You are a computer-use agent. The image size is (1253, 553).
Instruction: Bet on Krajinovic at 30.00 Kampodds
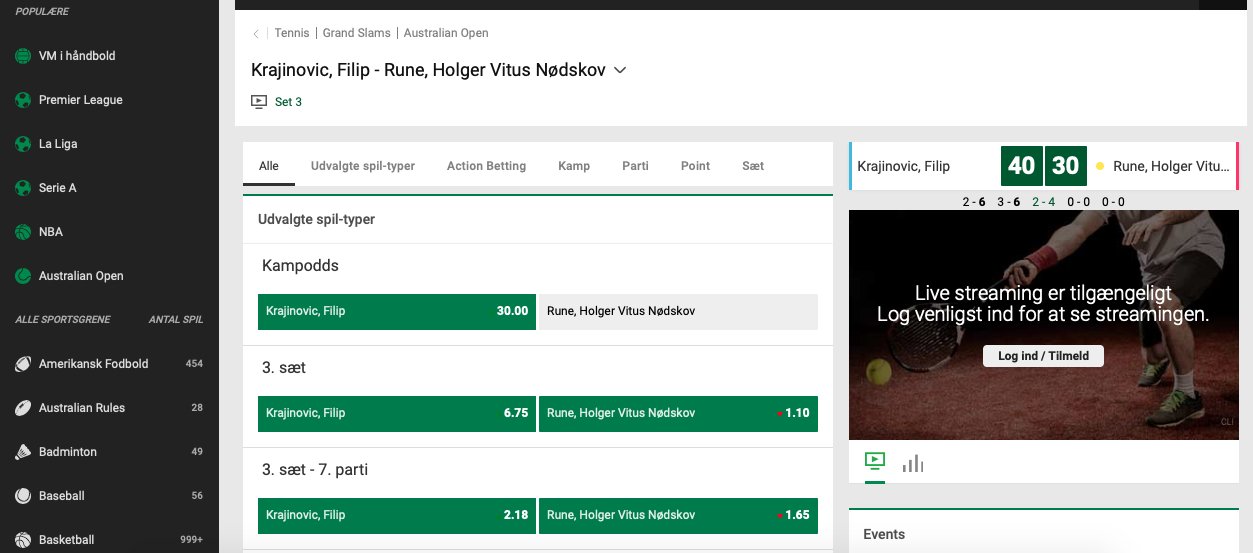[397, 311]
